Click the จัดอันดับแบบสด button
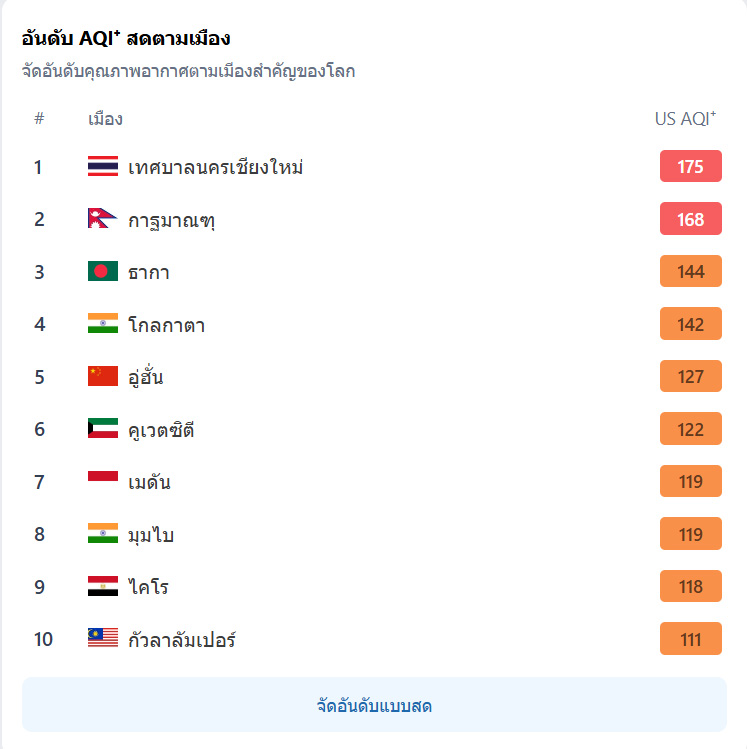Viewport: 747px width, 749px height. [374, 705]
